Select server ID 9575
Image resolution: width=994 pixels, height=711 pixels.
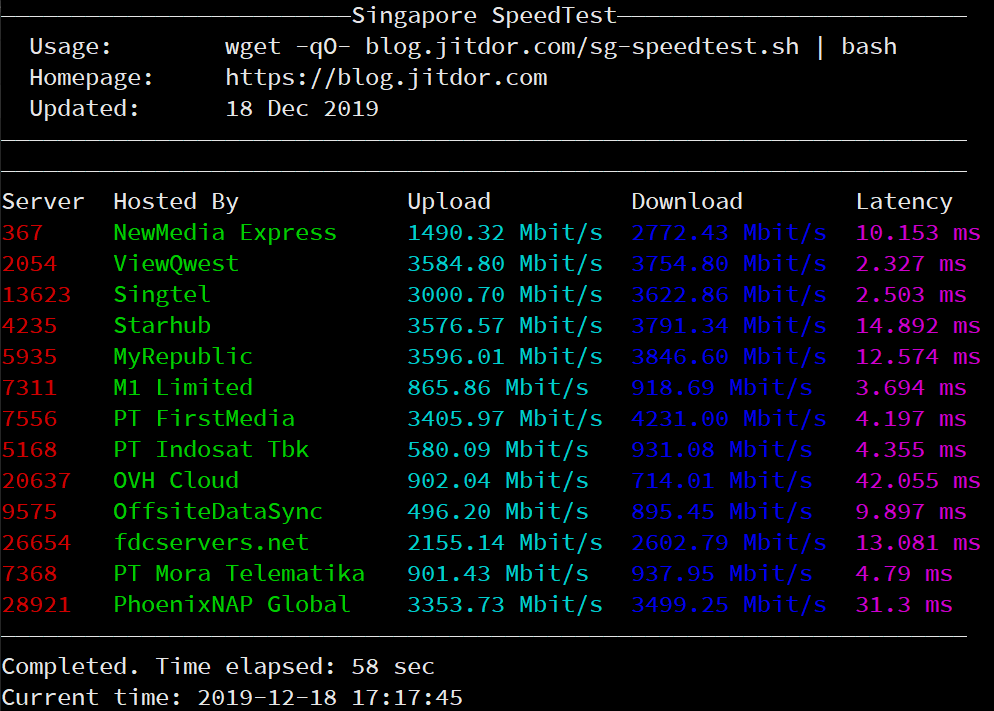30,512
